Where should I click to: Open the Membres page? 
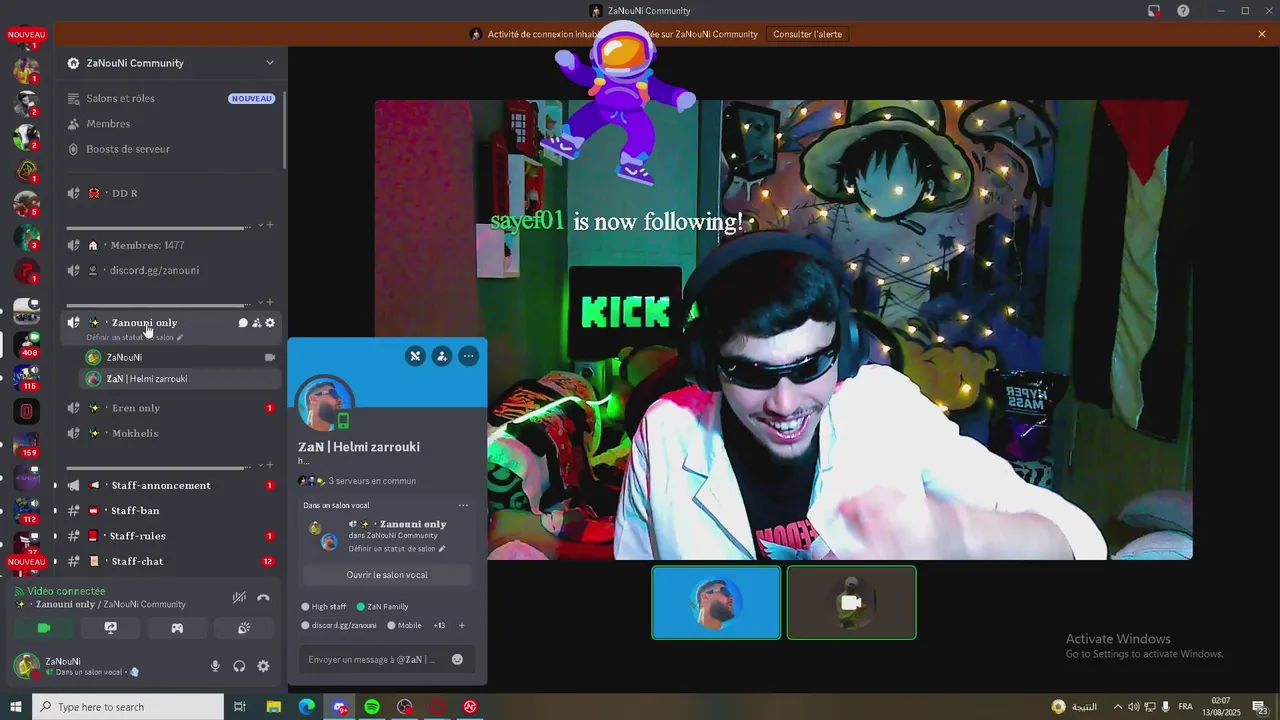pos(171,124)
